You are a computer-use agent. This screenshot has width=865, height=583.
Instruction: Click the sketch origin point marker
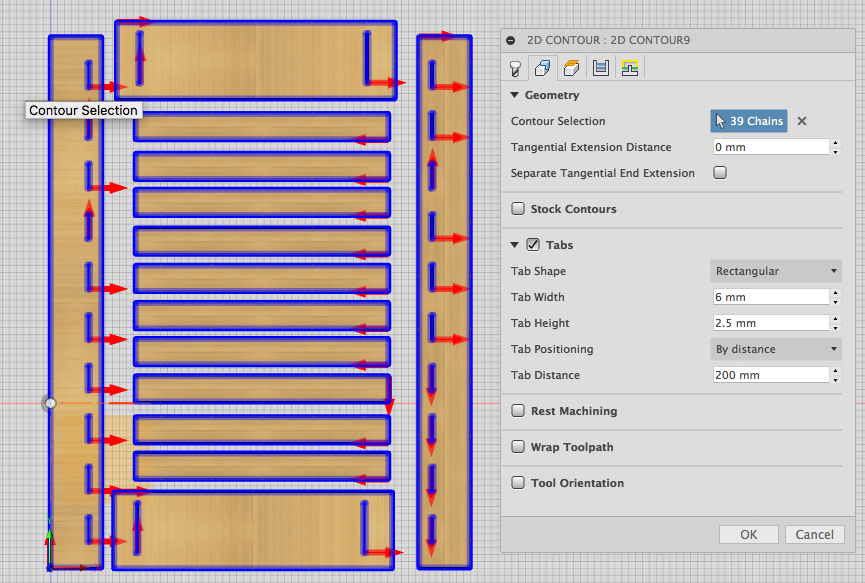click(x=50, y=403)
